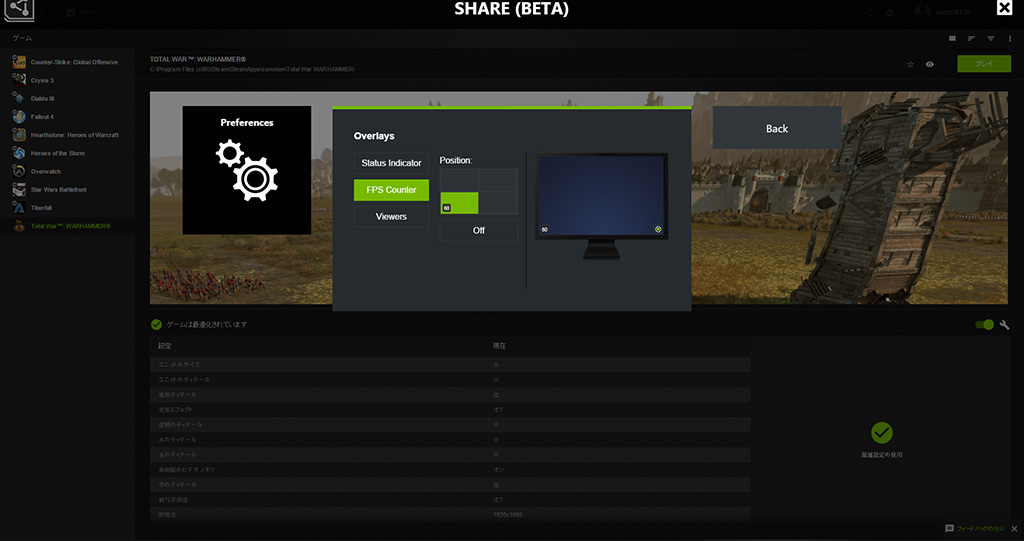Click the monitor preview image

tap(601, 206)
